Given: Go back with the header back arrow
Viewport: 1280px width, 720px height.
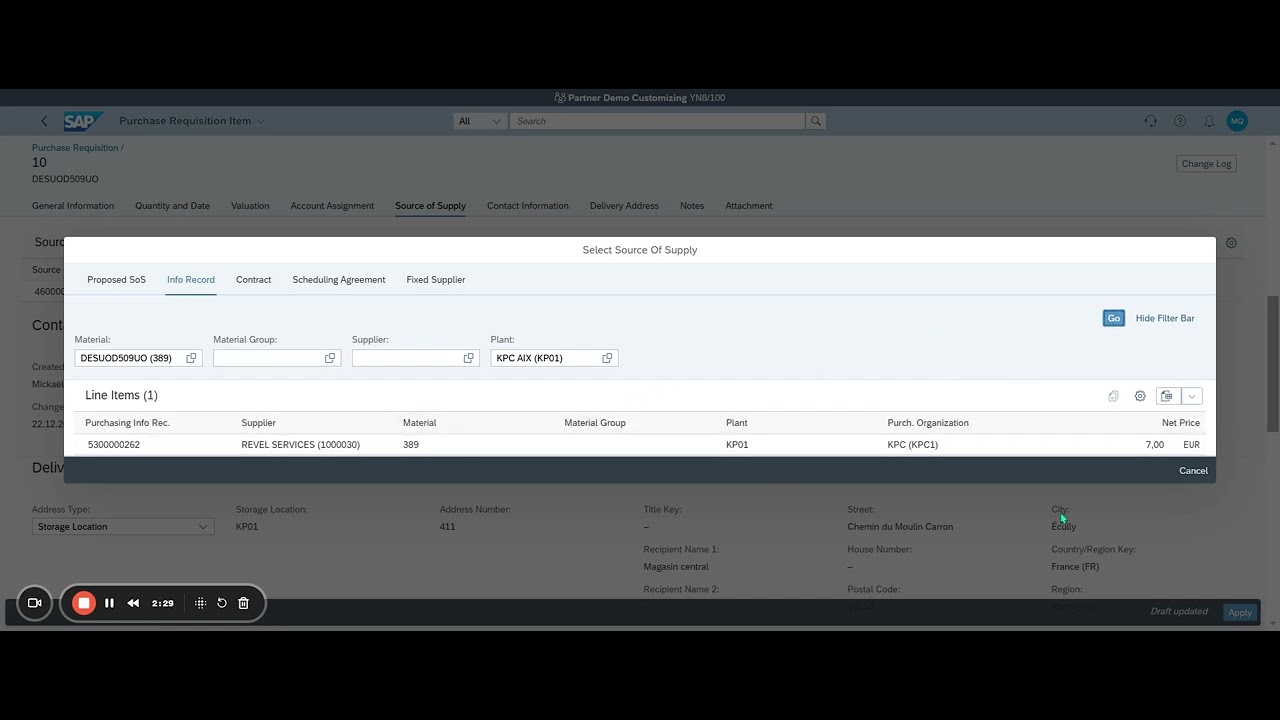Looking at the screenshot, I should (44, 121).
